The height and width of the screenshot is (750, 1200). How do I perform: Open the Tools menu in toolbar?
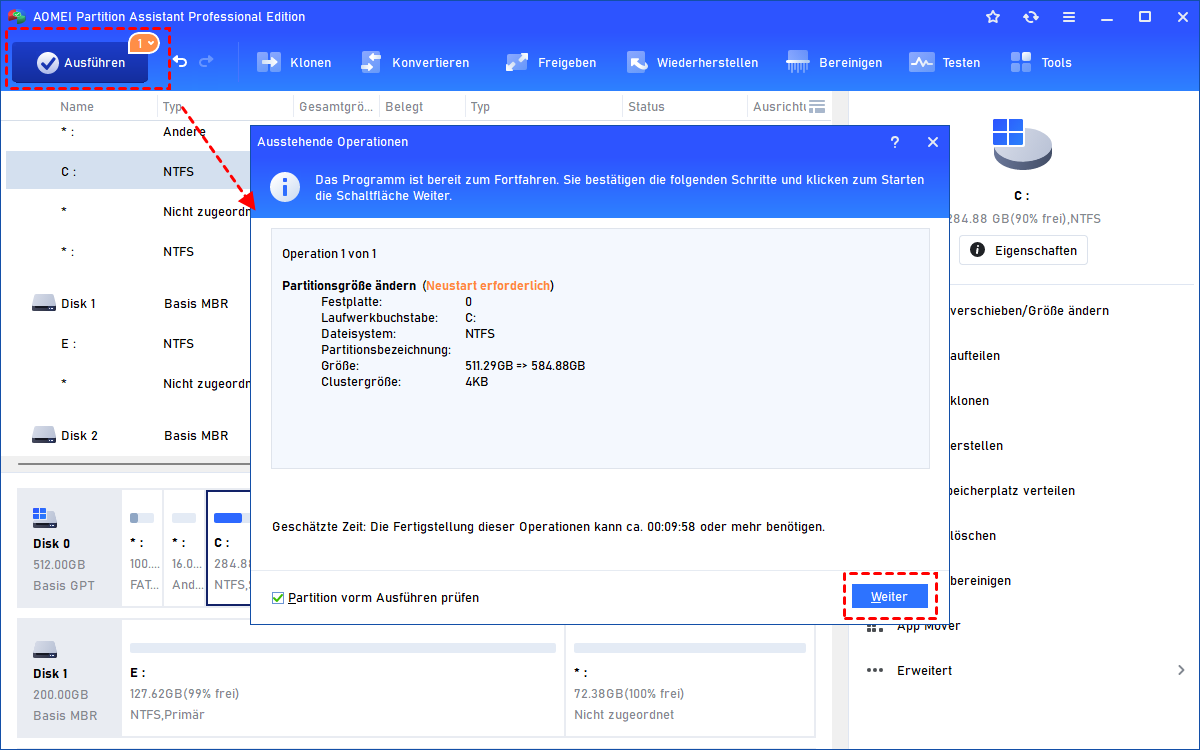point(1041,62)
